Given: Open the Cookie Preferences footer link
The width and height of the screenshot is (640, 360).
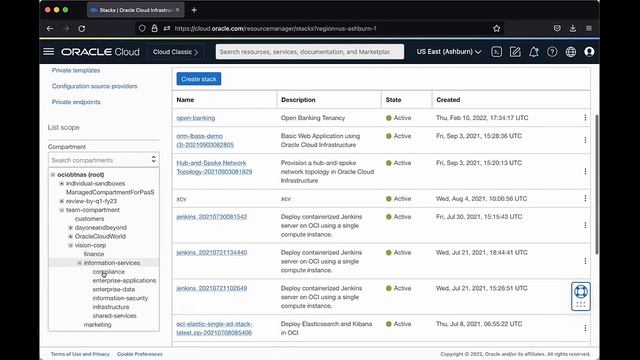Looking at the screenshot, I should click(140, 354).
